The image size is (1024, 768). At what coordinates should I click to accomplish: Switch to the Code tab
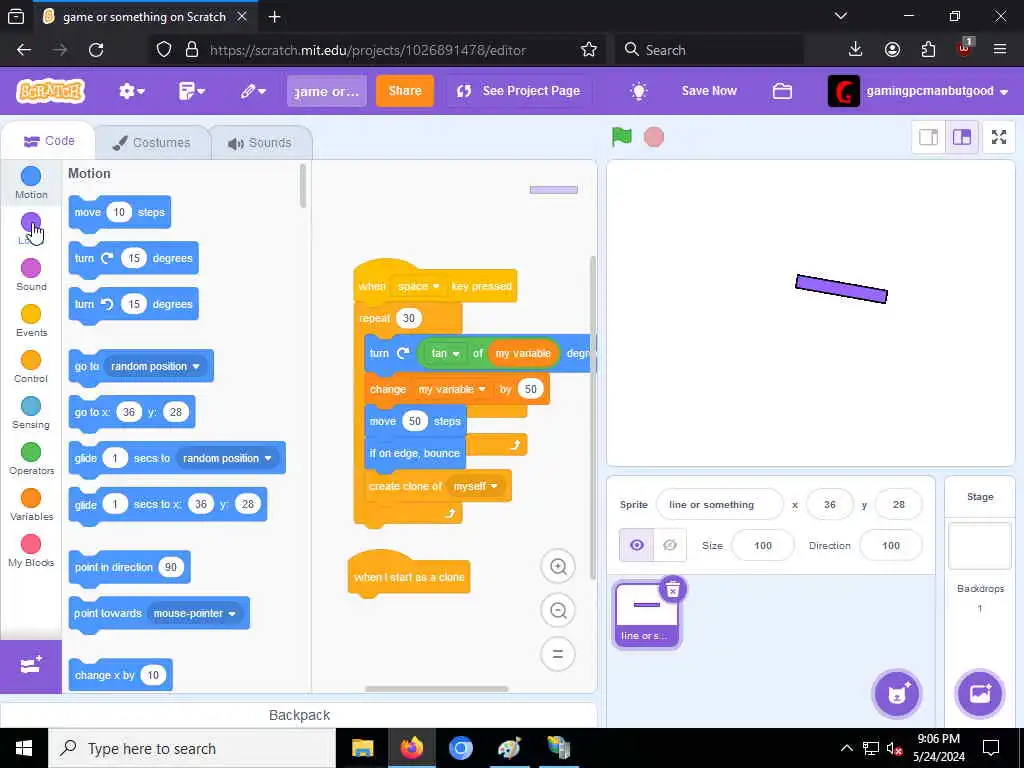[x=49, y=141]
